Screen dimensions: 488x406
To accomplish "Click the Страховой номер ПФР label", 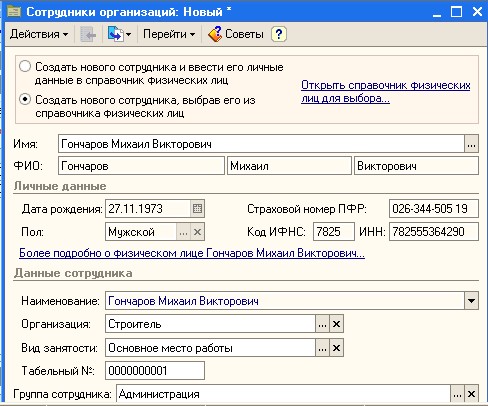I will 307,209.
